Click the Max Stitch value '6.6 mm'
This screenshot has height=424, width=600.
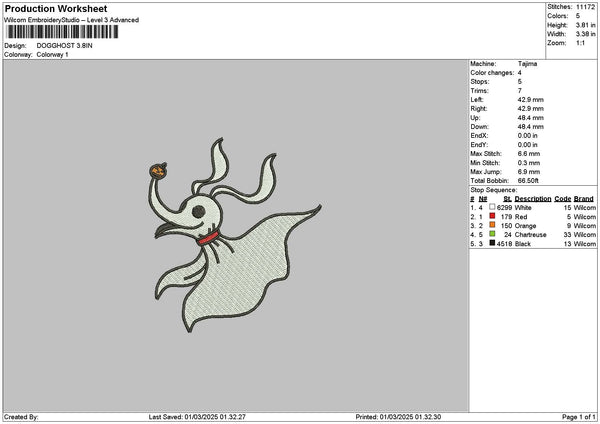pos(529,154)
